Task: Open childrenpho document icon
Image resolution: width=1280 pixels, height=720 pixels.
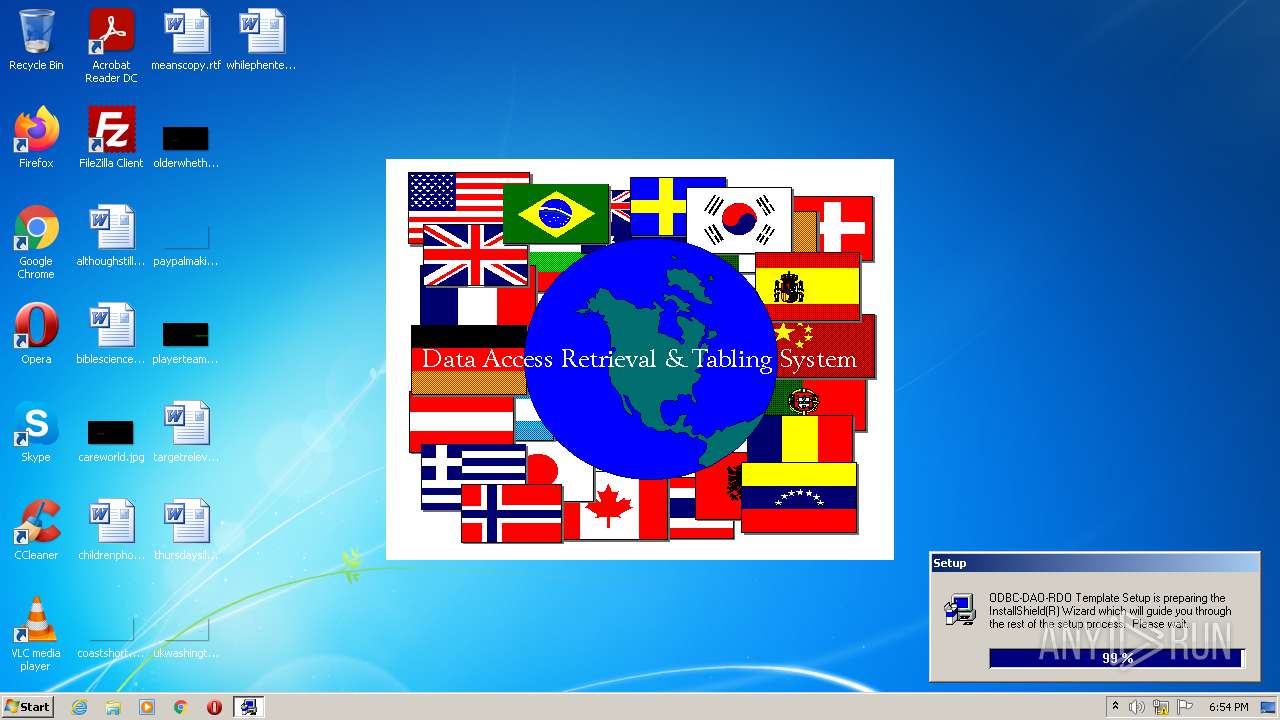Action: click(x=111, y=530)
